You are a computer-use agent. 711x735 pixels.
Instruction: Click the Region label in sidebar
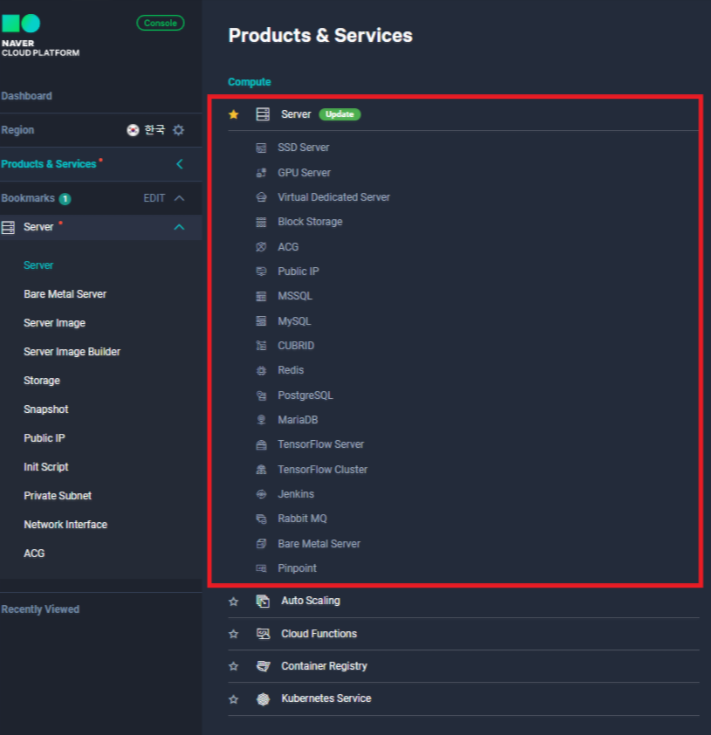click(18, 130)
